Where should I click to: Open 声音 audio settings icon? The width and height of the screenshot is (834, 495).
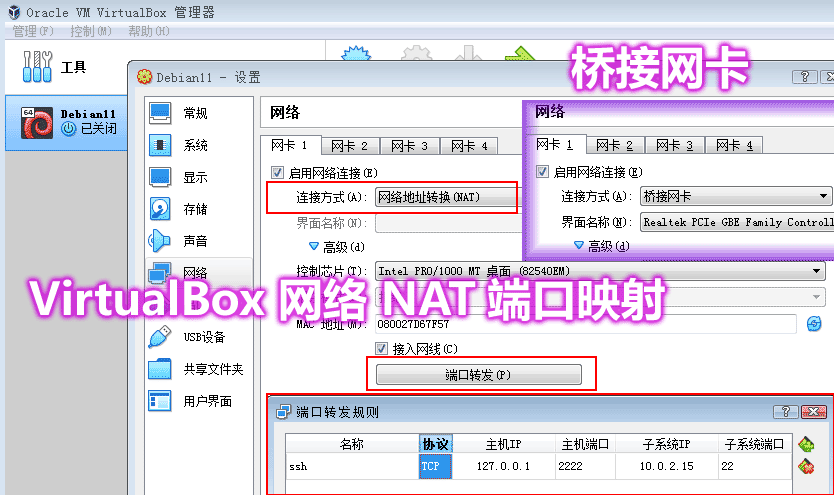coord(160,241)
